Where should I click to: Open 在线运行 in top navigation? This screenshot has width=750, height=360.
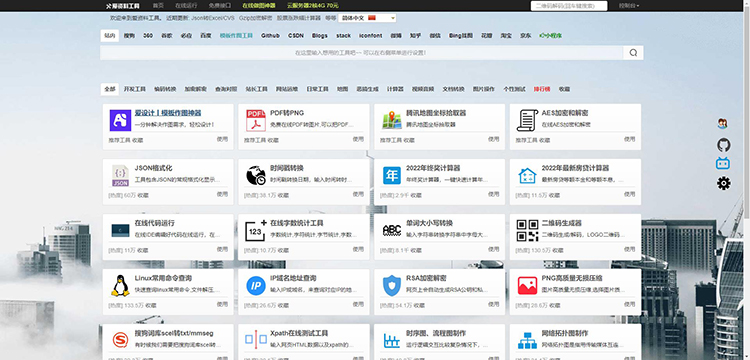(186, 6)
